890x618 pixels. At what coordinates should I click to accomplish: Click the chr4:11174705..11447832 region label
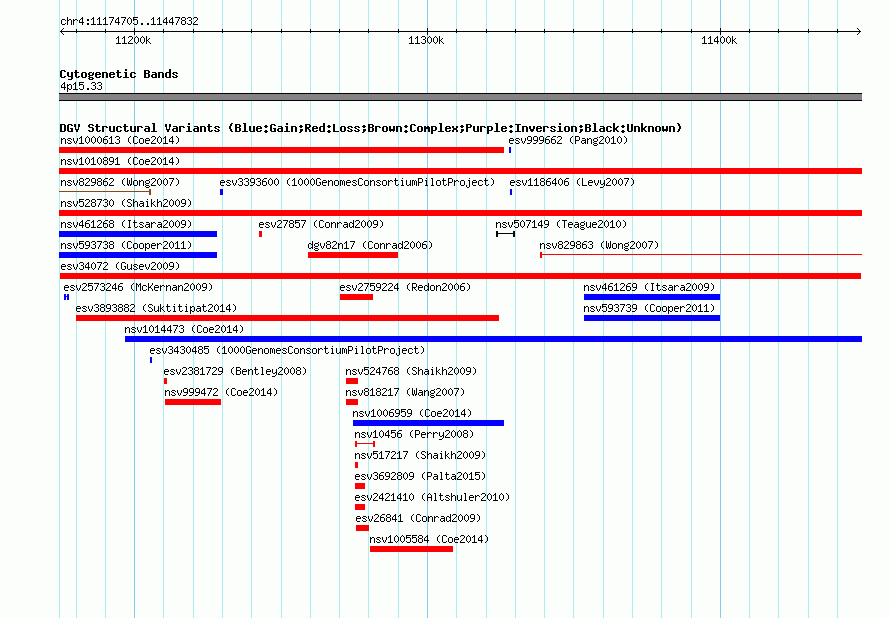click(x=129, y=21)
